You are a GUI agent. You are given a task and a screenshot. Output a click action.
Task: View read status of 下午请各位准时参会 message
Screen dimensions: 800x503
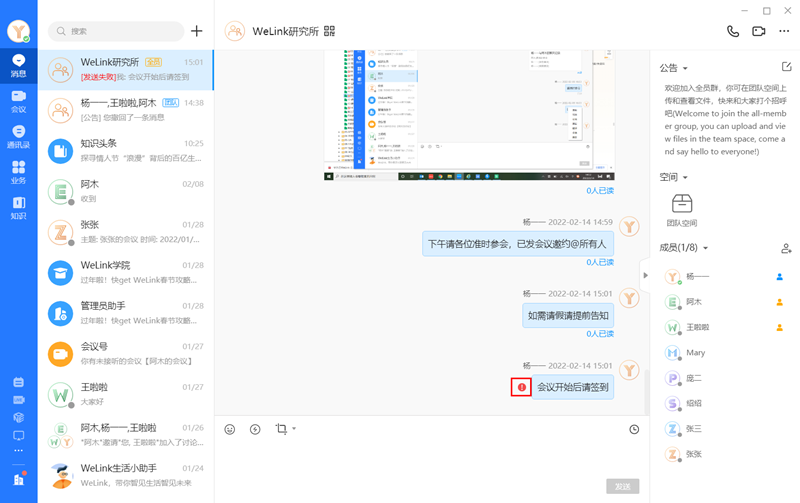[600, 262]
